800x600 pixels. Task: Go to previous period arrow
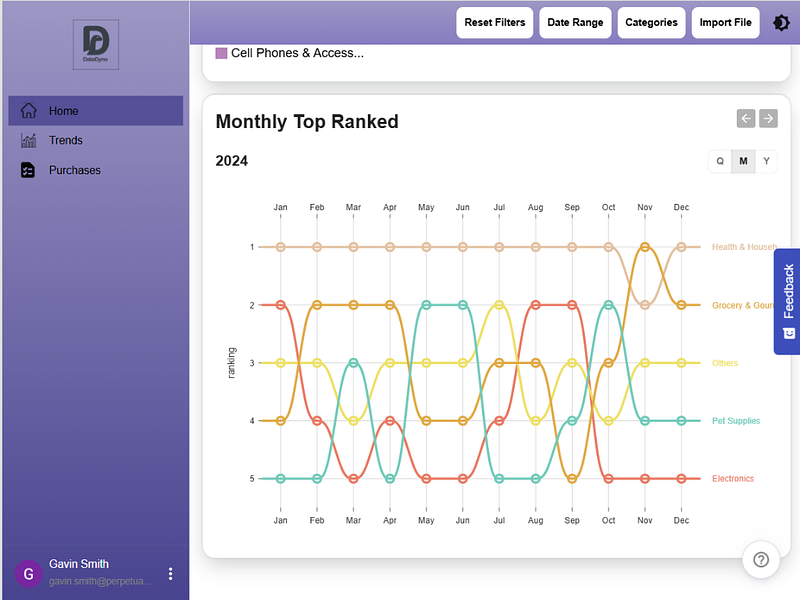(745, 118)
